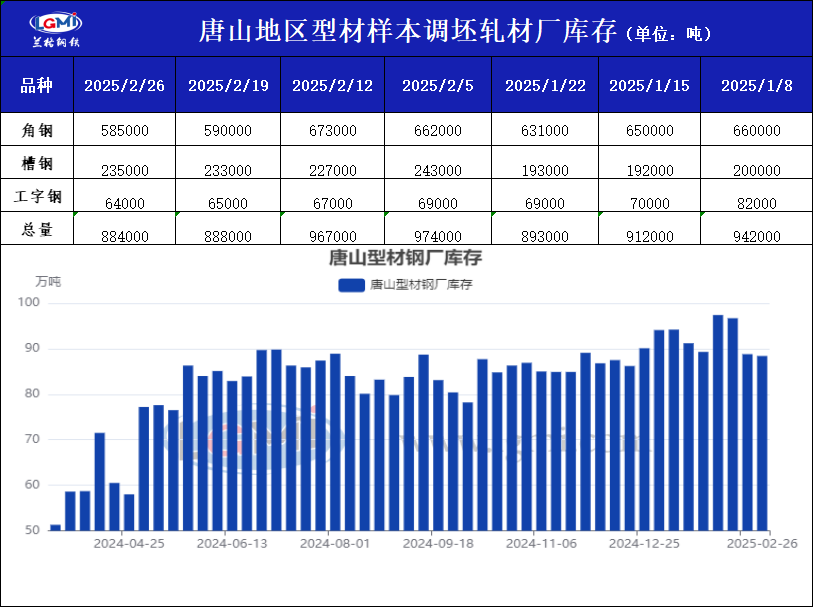This screenshot has width=813, height=607.
Task: Select the 工字钢 row label
Action: point(37,196)
